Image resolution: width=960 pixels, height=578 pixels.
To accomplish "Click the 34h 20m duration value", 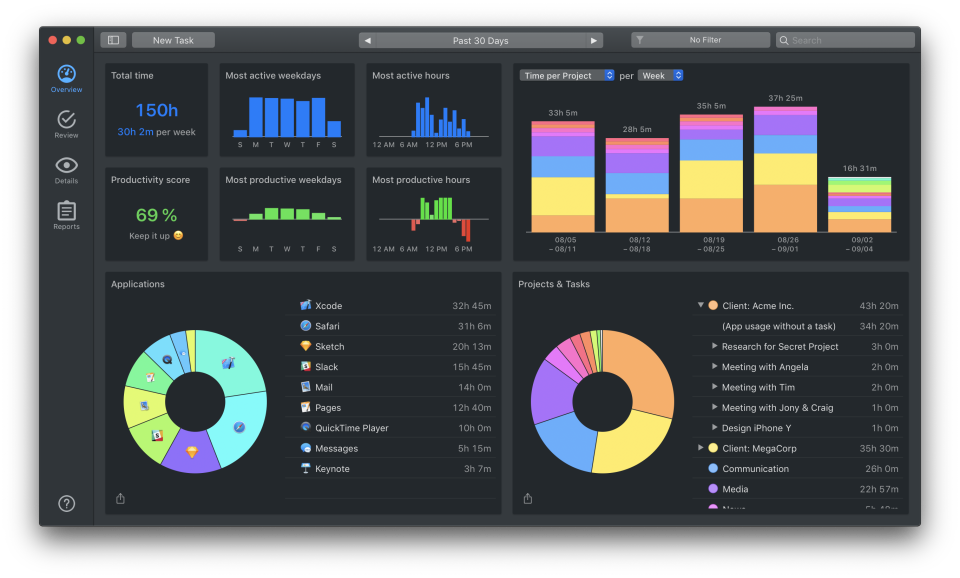I will click(x=879, y=326).
